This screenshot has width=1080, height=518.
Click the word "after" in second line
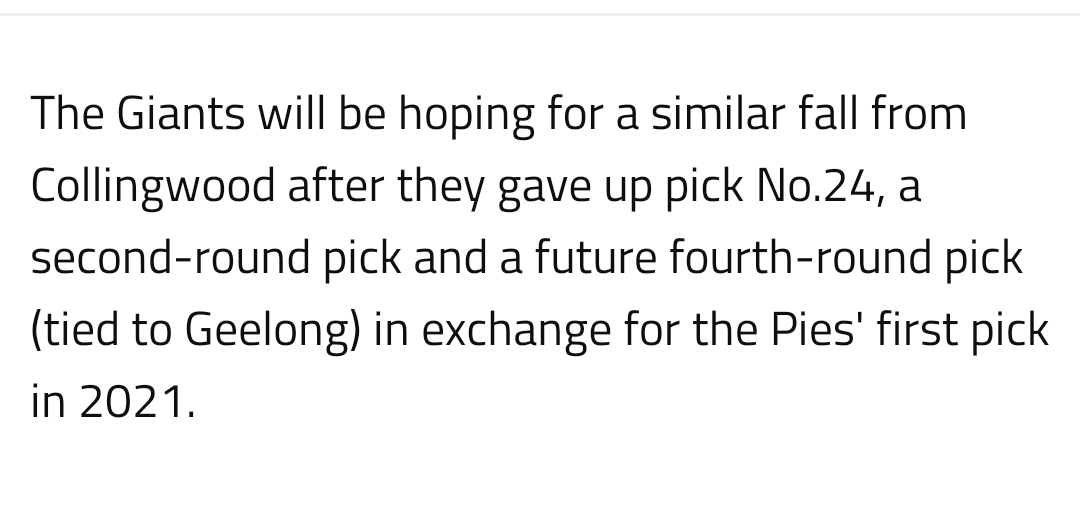pyautogui.click(x=335, y=186)
